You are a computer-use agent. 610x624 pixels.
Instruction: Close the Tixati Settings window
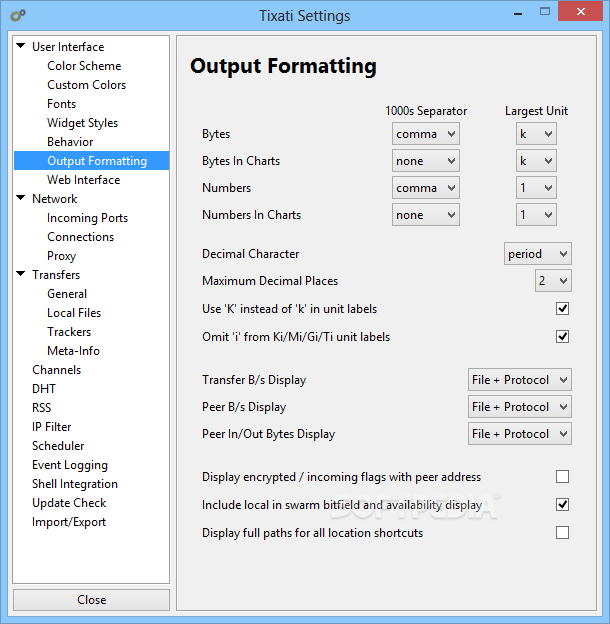click(x=581, y=12)
